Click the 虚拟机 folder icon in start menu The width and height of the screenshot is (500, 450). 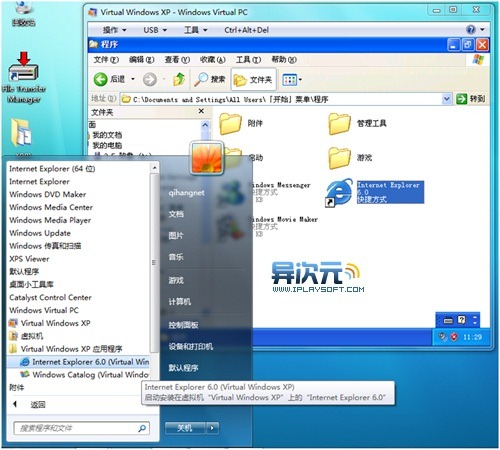[13, 336]
